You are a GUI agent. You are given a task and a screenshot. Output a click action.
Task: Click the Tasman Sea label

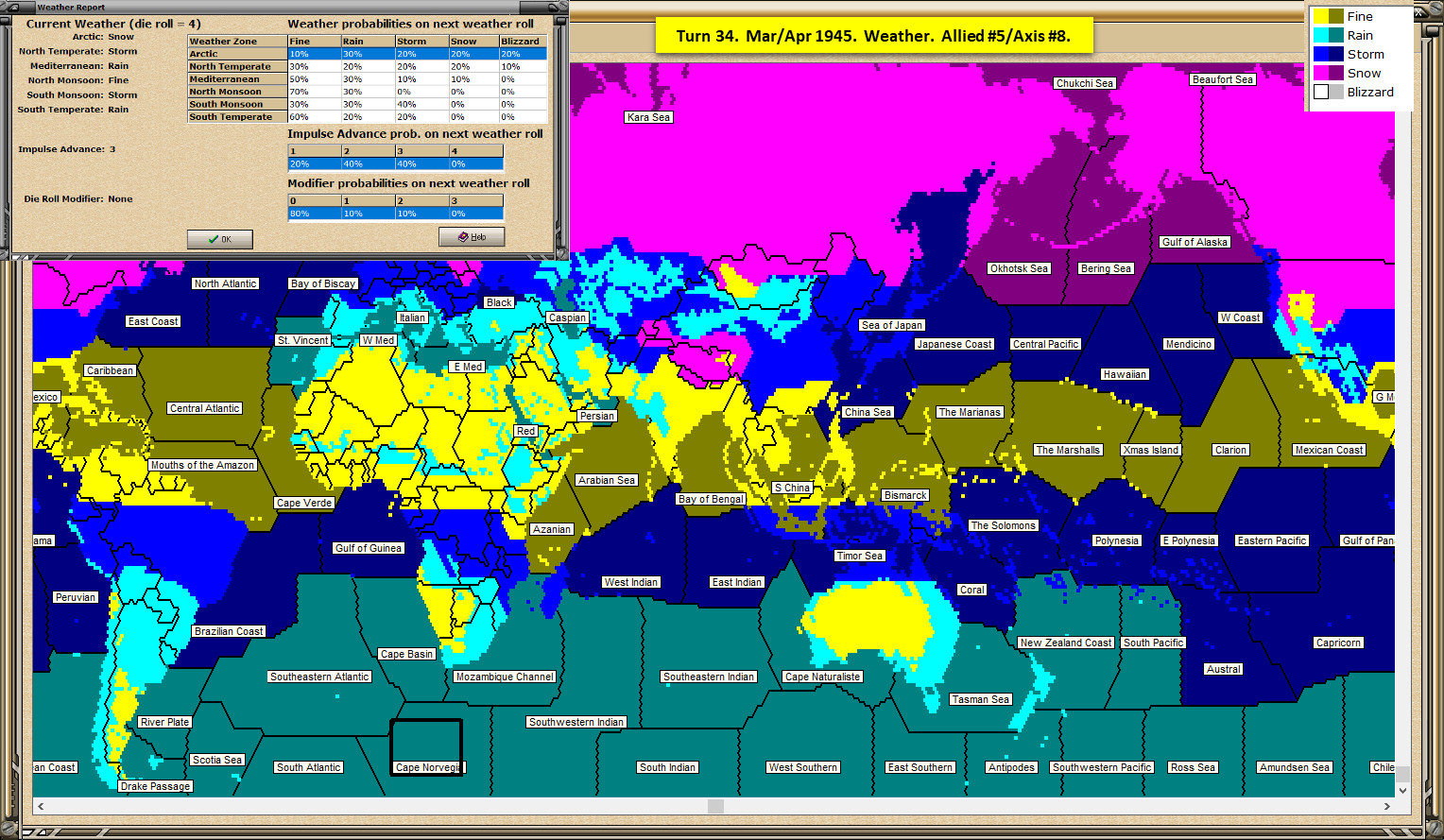coord(981,699)
